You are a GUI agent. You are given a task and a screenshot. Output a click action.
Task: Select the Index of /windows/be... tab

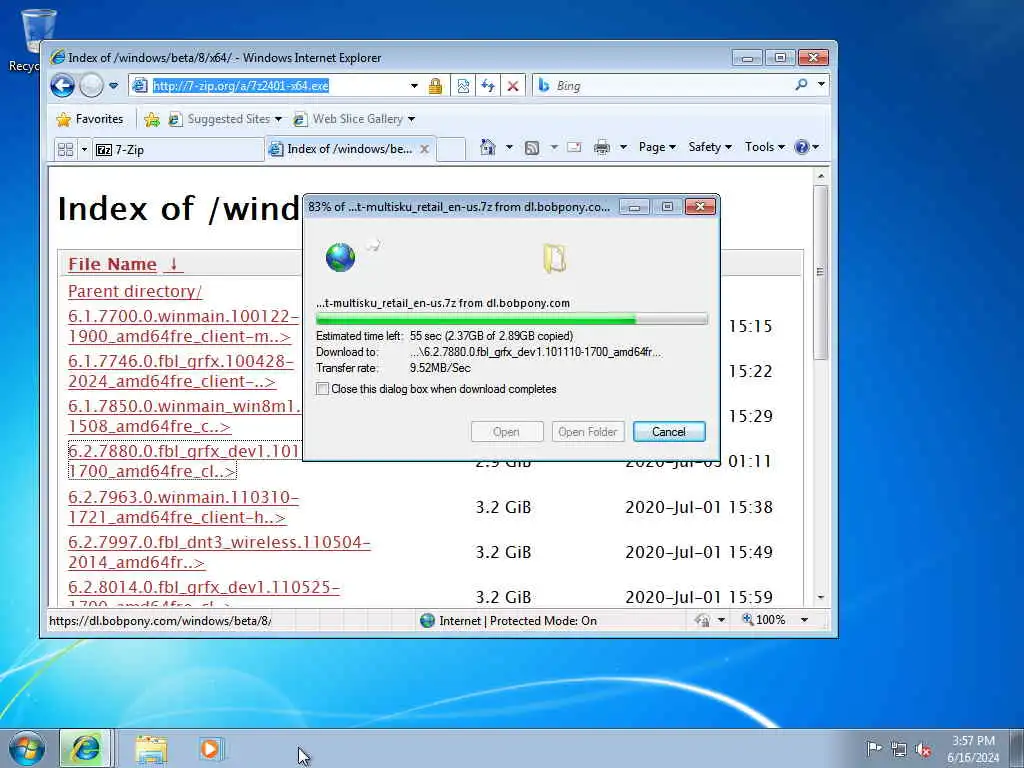pos(349,149)
